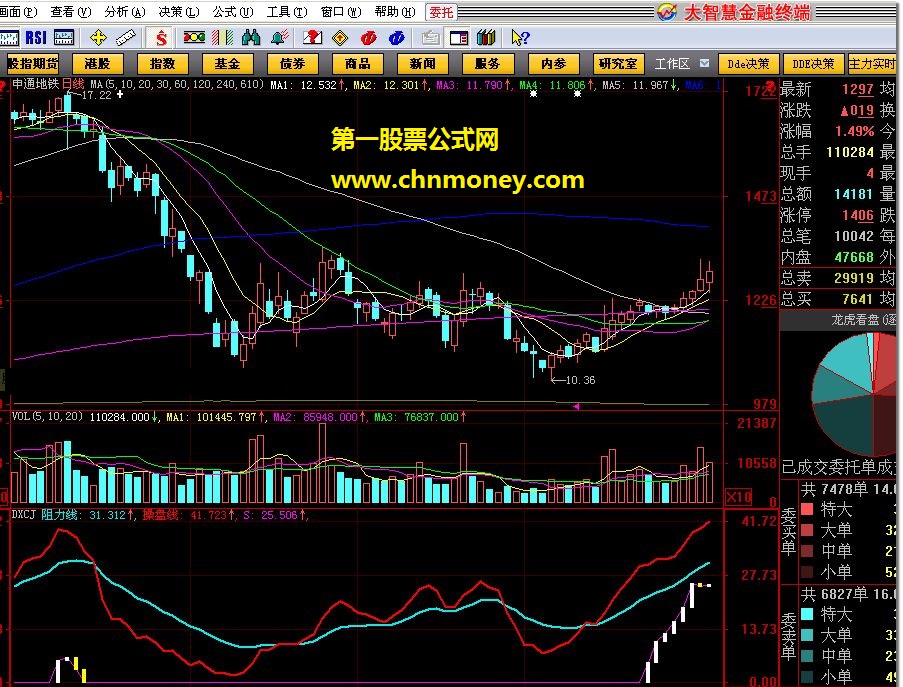This screenshot has height=687, width=903.
Task: Click the grey ID card icon
Action: click(x=430, y=38)
